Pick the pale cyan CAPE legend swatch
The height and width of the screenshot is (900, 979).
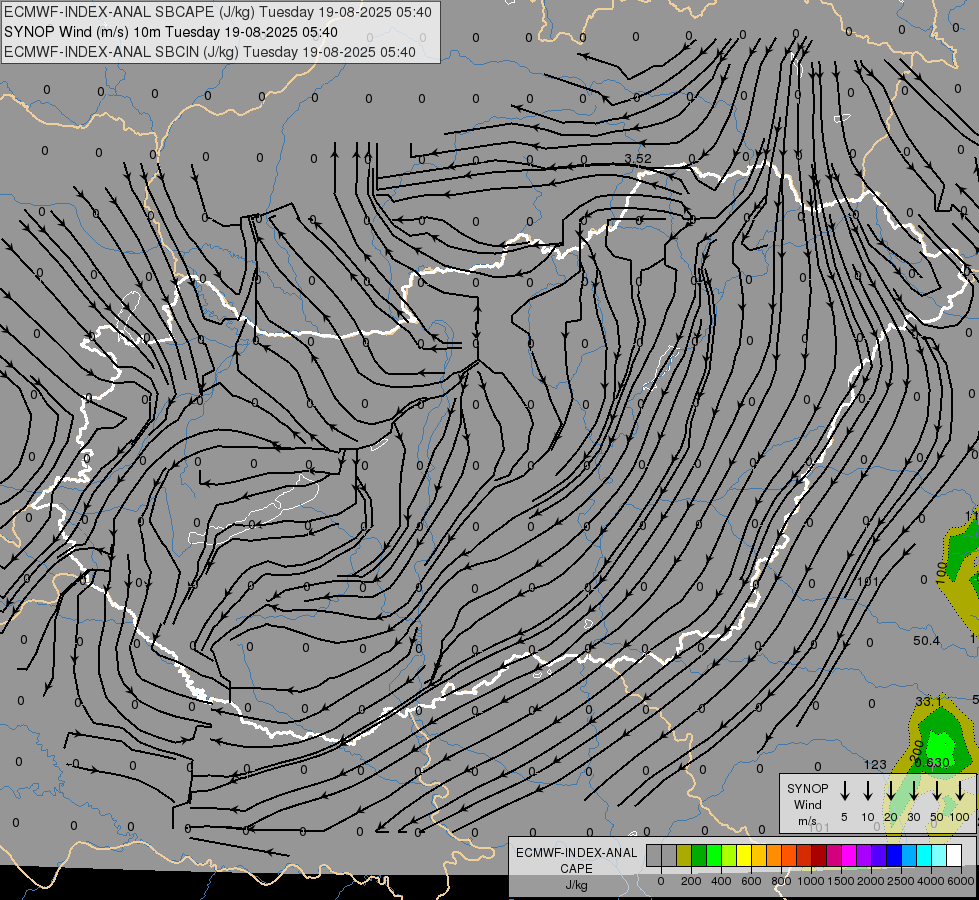click(938, 855)
